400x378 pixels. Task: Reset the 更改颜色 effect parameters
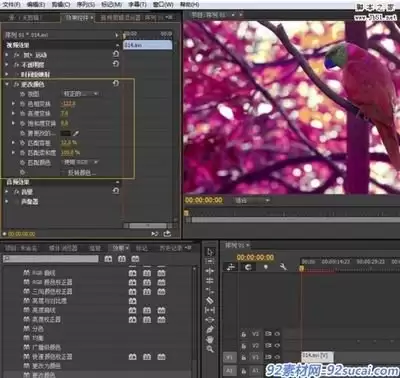coord(116,83)
